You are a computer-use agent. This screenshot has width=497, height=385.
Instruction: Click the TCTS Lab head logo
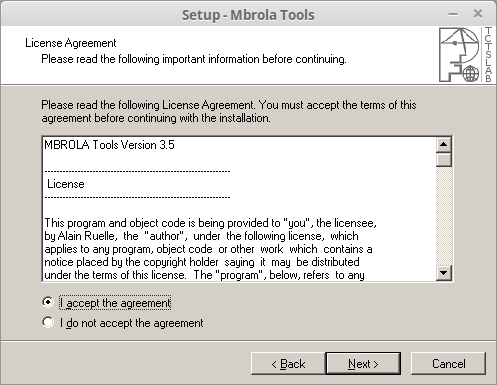[460, 55]
